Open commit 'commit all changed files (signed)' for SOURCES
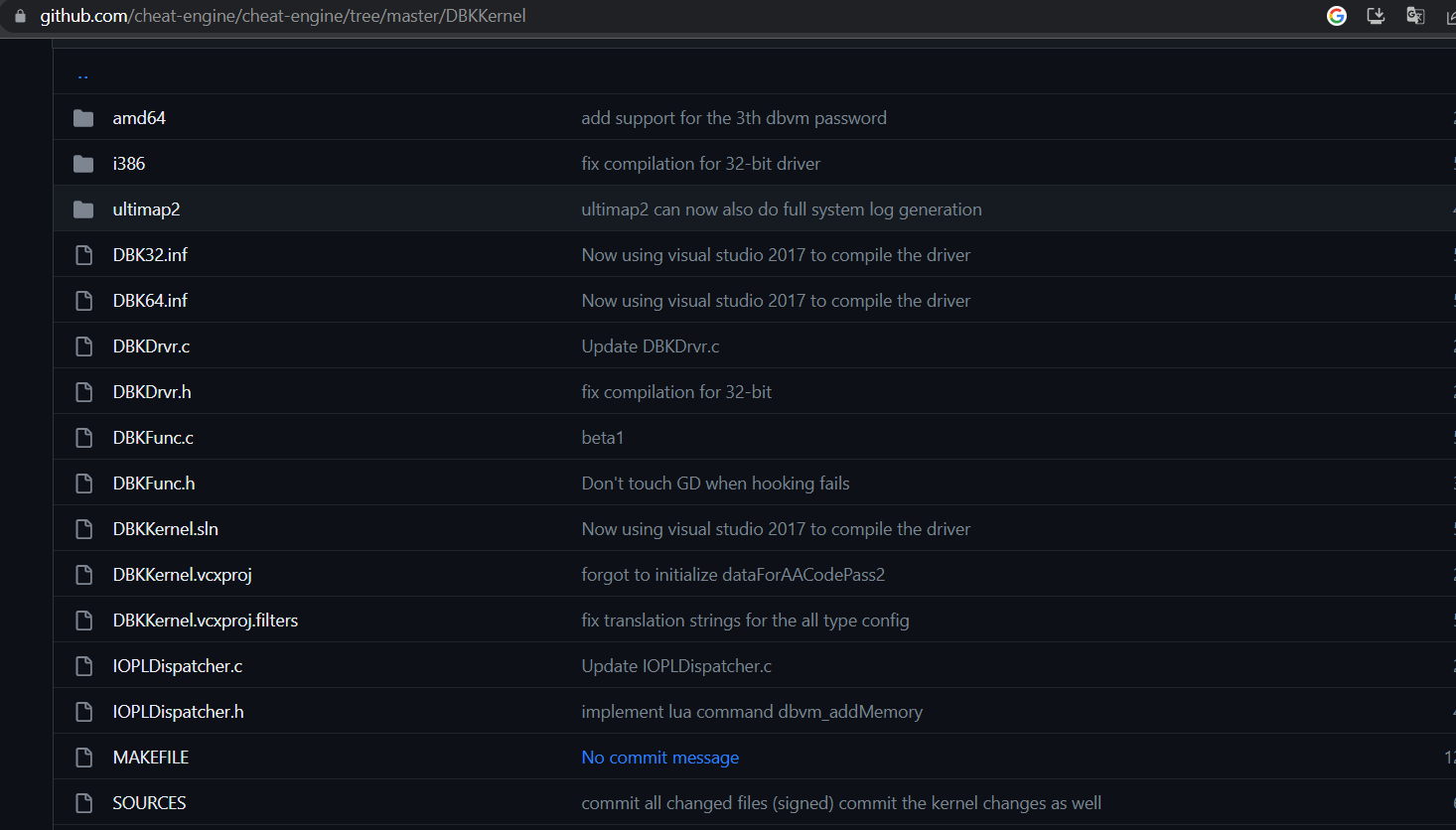Screen dimensions: 1456x830 841,803
